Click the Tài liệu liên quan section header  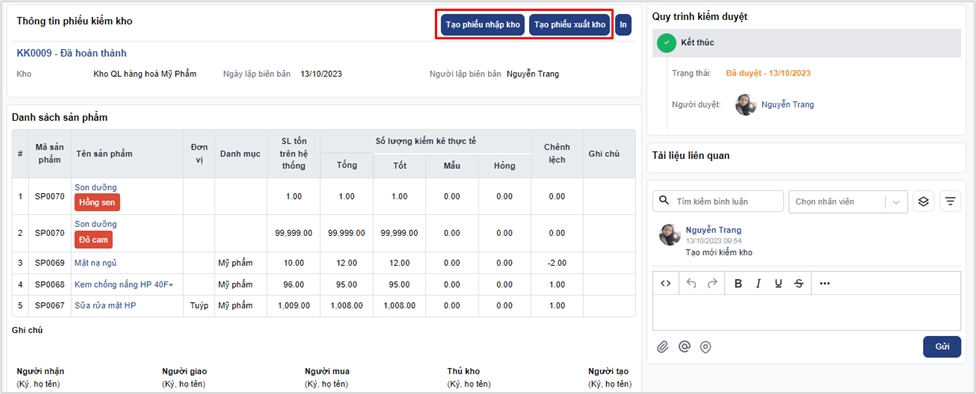[690, 156]
